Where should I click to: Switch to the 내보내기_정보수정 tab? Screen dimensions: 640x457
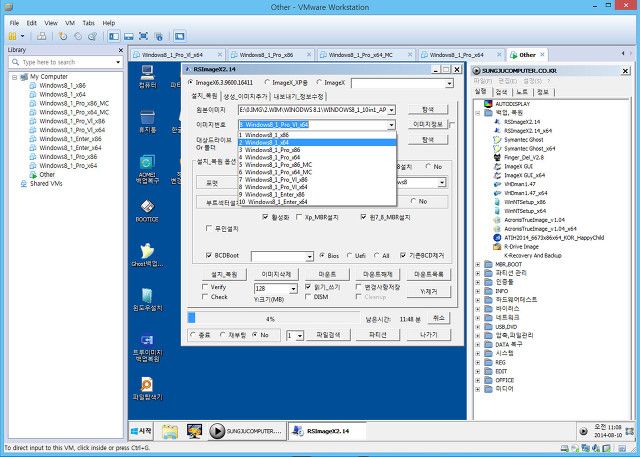pyautogui.click(x=298, y=96)
